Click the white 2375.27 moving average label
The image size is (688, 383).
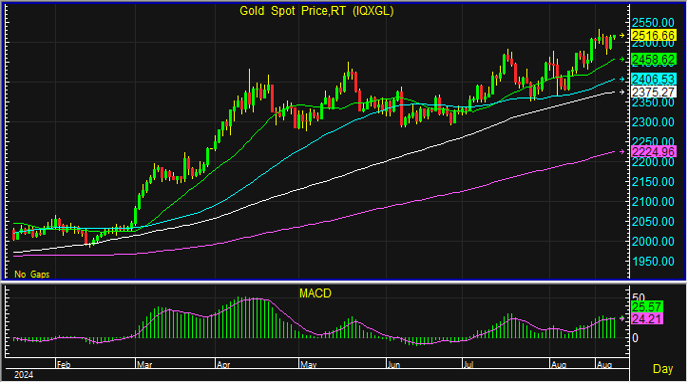coord(654,92)
